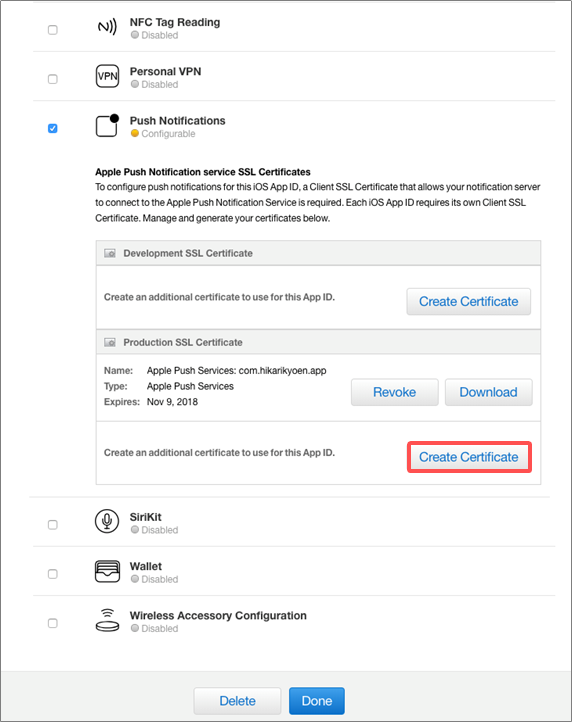Screen dimensions: 572x722
Task: Create a Development SSL certificate
Action: 468,302
